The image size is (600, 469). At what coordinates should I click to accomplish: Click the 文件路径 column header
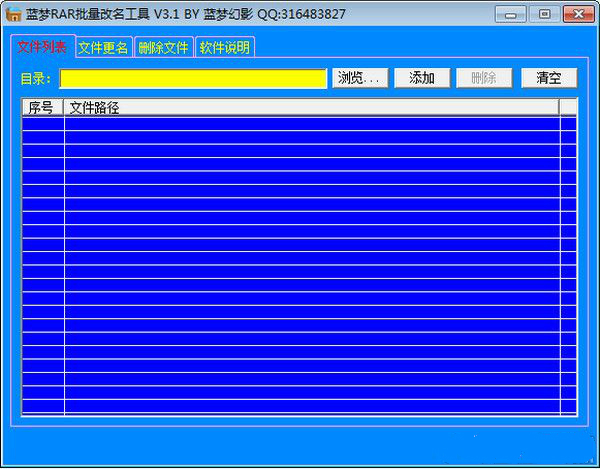point(311,107)
